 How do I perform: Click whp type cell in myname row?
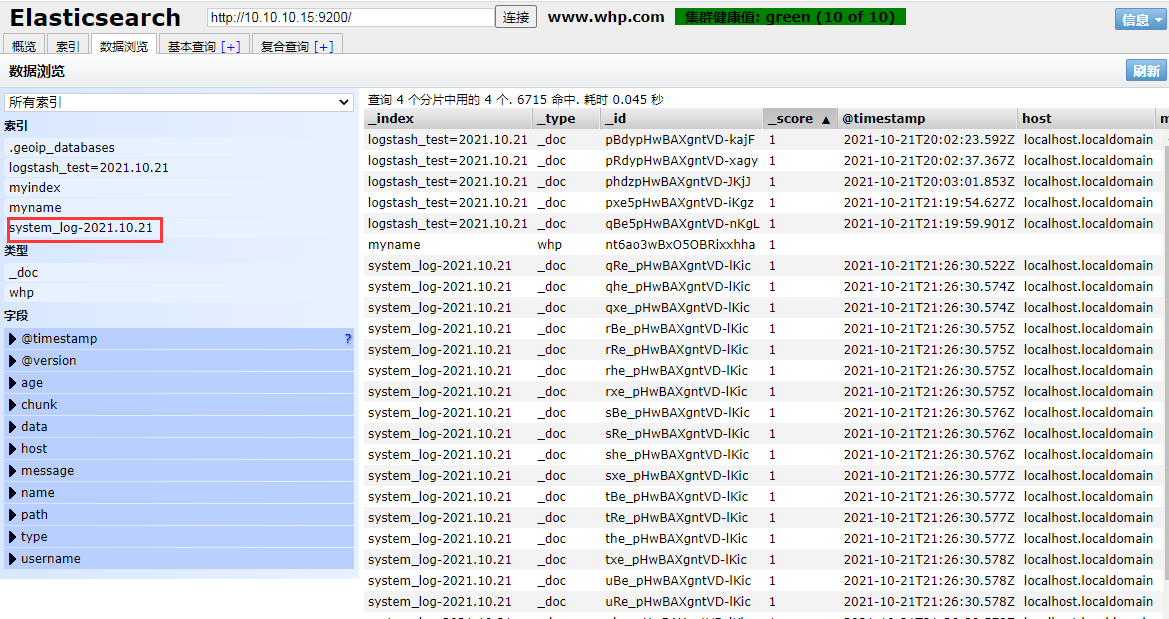click(549, 245)
